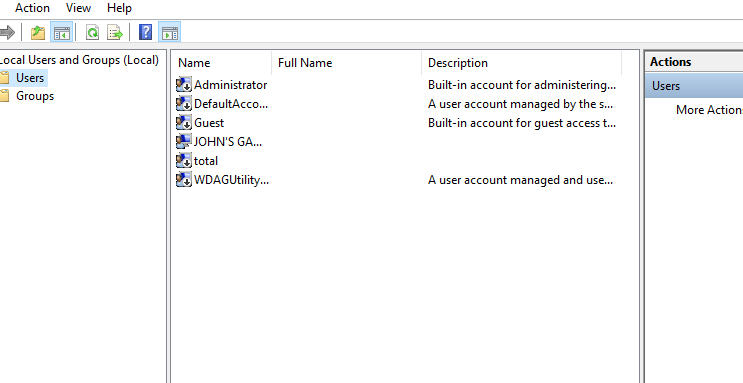Viewport: 743px width, 383px height.
Task: Click the Export List toolbar icon
Action: [x=115, y=33]
